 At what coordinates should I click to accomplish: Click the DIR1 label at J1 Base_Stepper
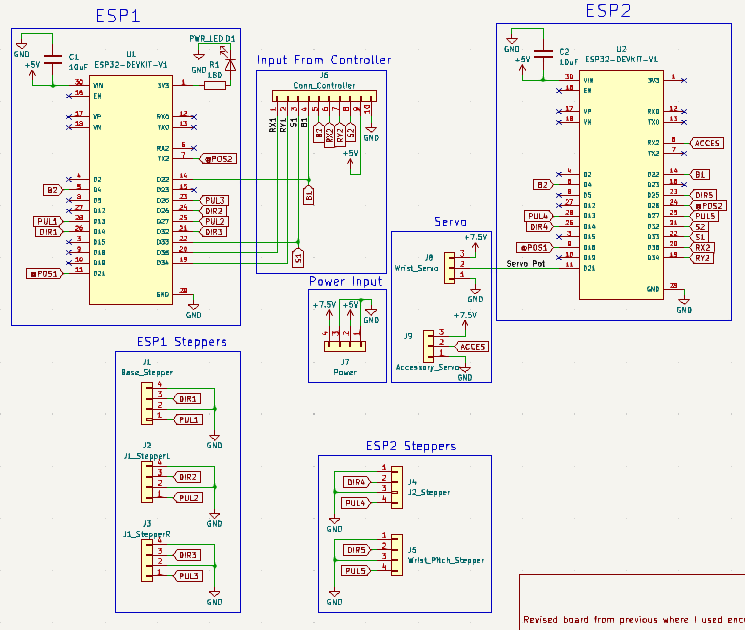(188, 399)
